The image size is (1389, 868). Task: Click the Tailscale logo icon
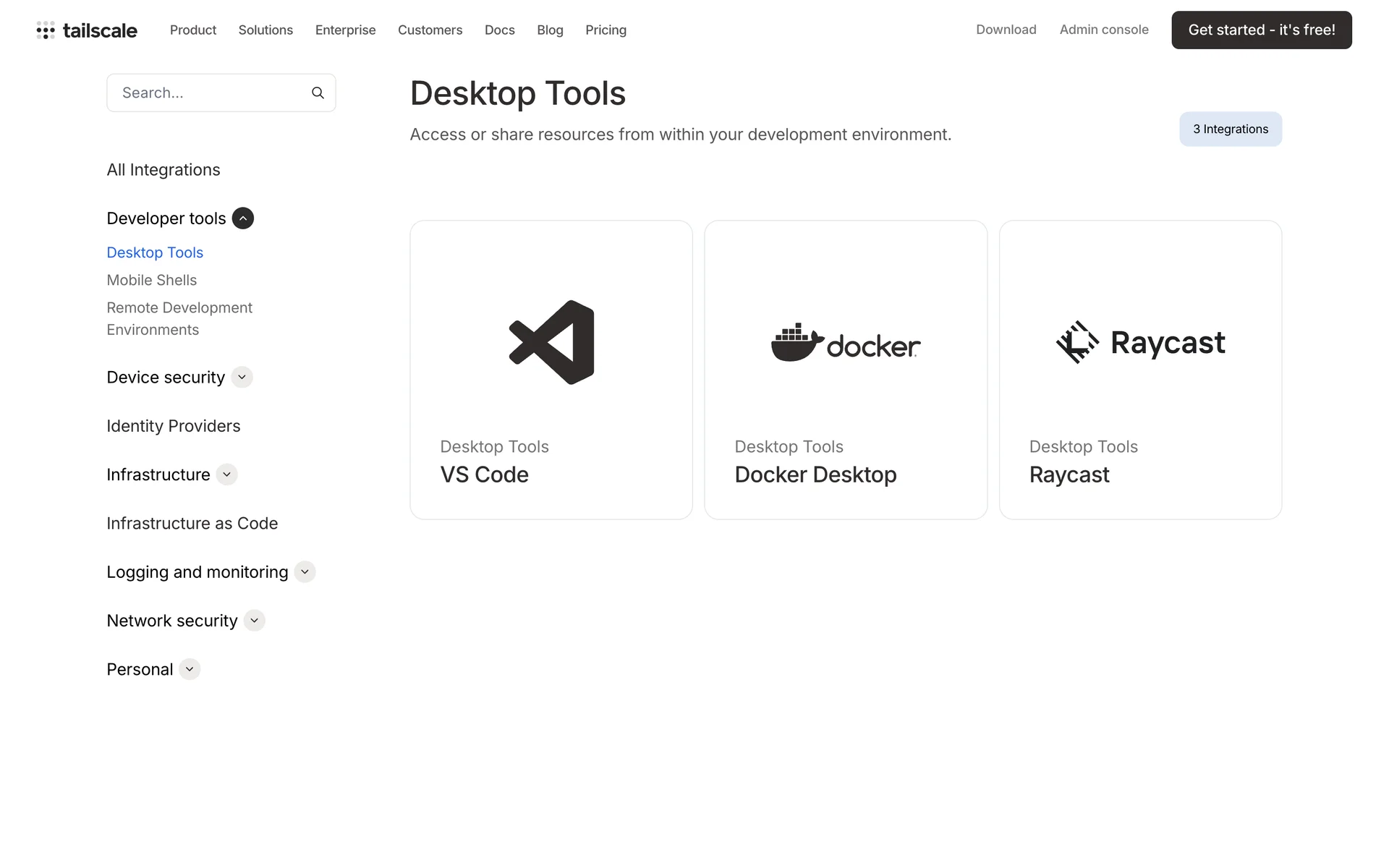(46, 30)
